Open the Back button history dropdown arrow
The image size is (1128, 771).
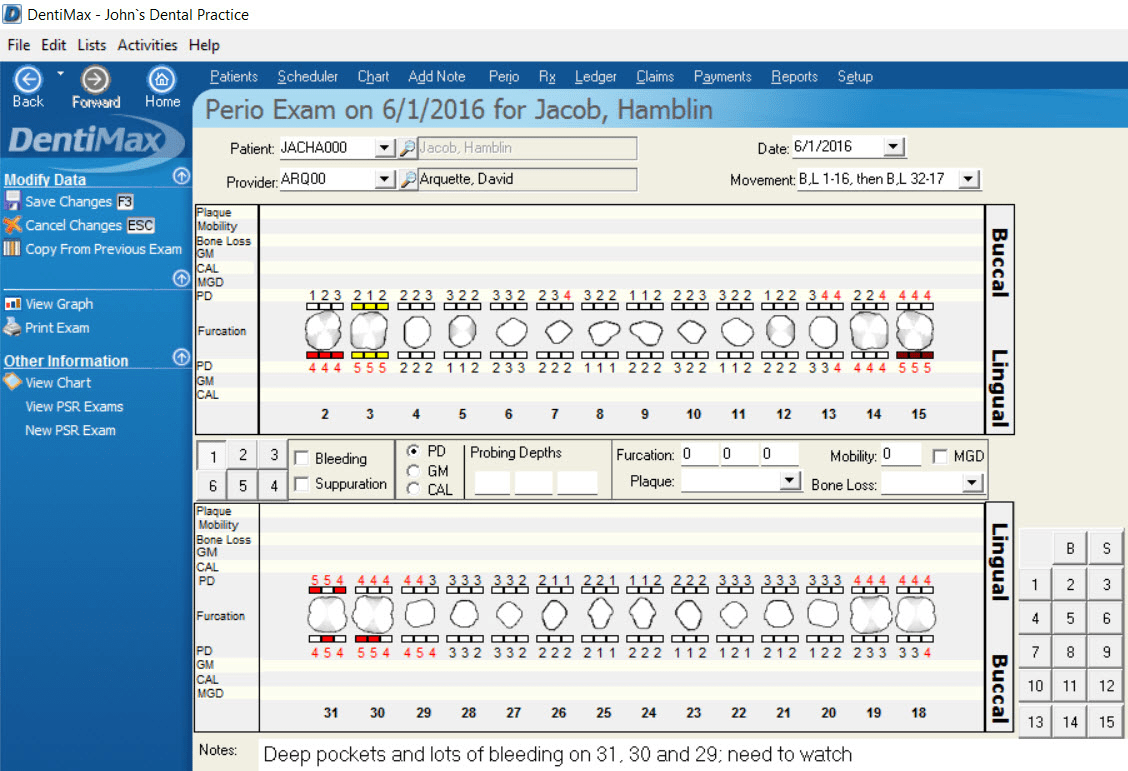[x=60, y=73]
